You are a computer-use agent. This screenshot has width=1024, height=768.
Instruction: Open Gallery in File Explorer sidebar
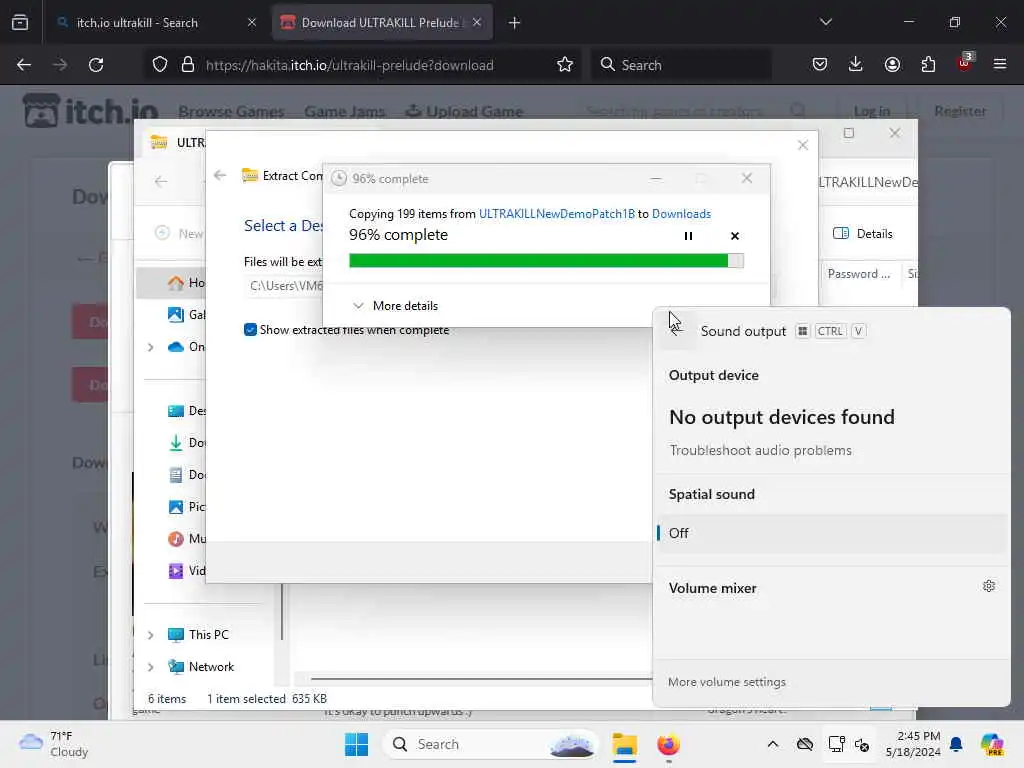[x=186, y=315]
